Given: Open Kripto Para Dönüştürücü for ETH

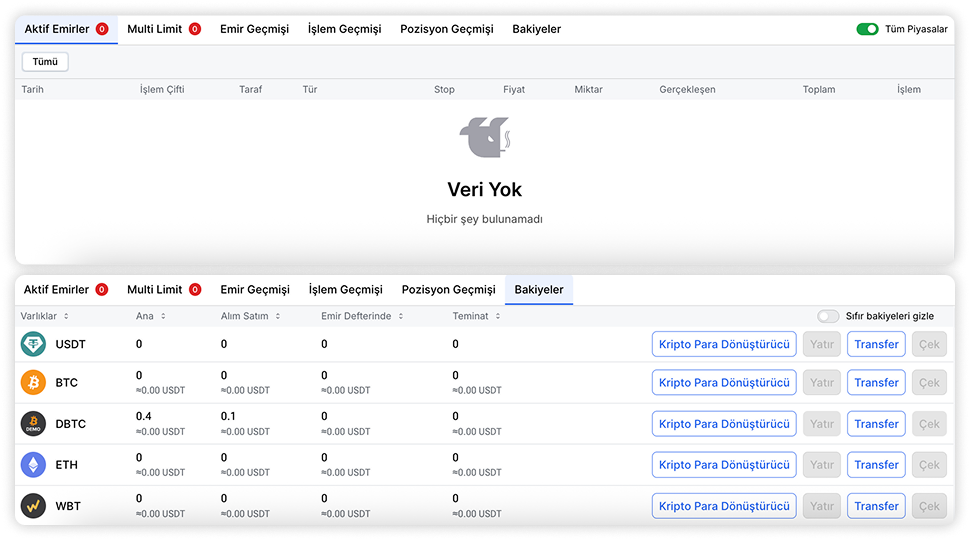Looking at the screenshot, I should point(724,465).
